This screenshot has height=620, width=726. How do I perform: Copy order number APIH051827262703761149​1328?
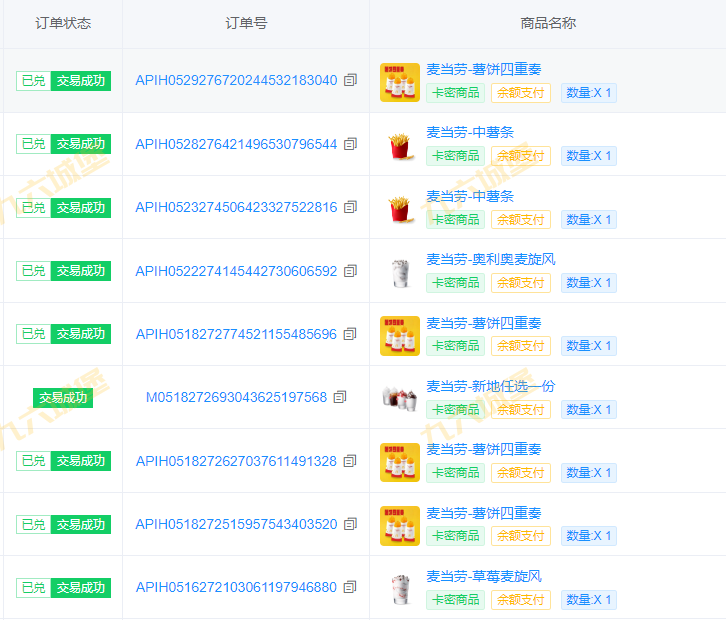pyautogui.click(x=350, y=461)
